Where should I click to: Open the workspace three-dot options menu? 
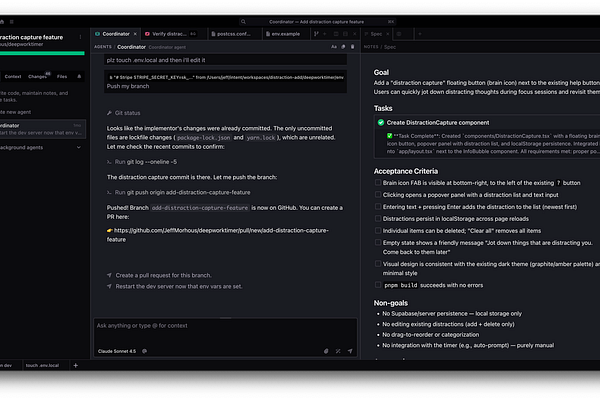point(80,37)
